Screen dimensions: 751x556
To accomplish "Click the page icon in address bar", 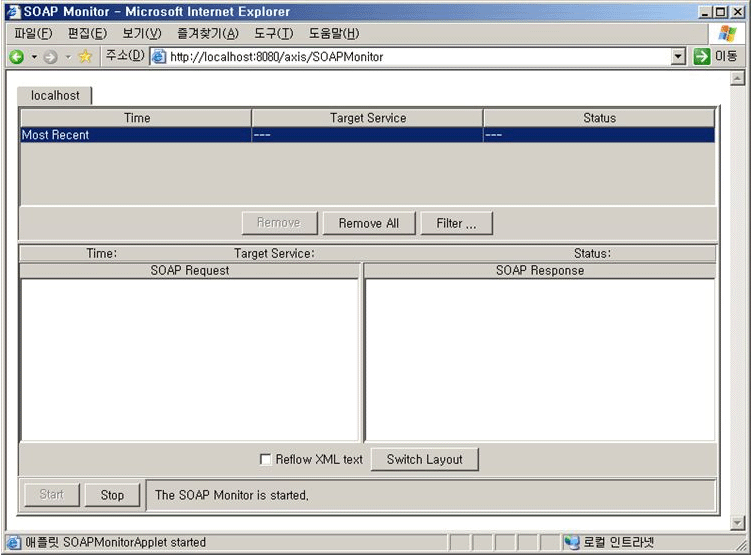I will click(x=159, y=57).
